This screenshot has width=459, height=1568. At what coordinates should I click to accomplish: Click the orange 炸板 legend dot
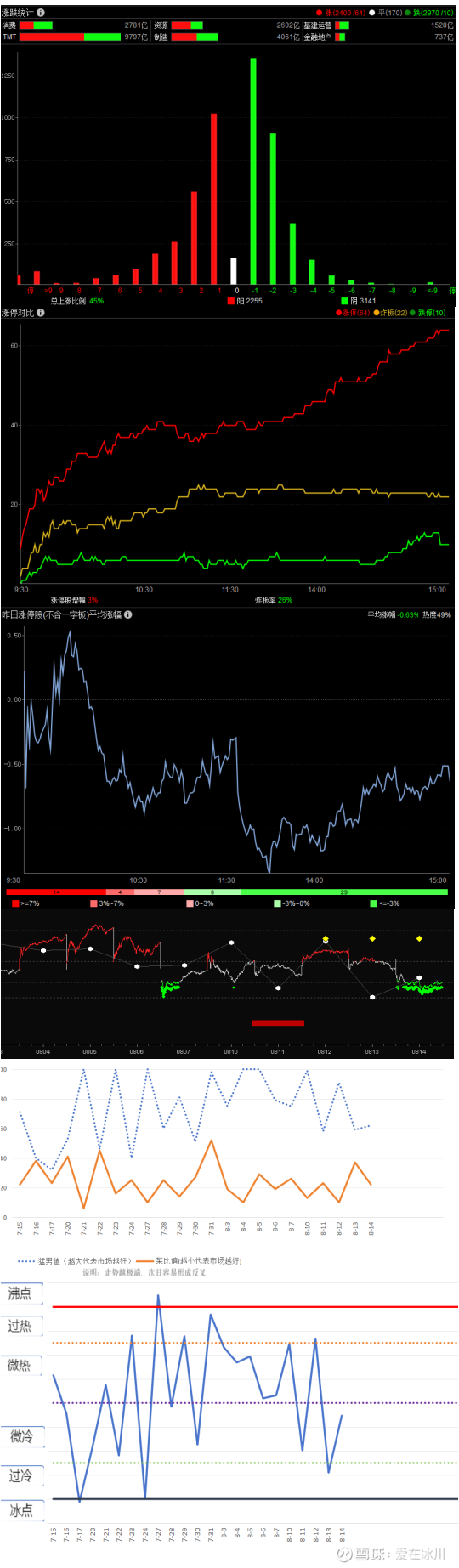click(x=377, y=313)
